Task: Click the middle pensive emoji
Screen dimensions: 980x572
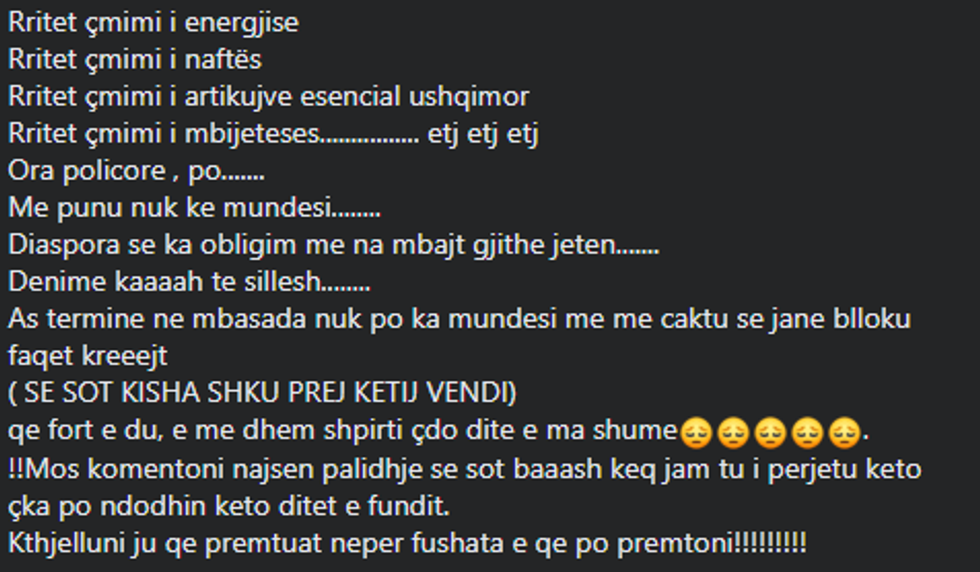Action: 770,432
